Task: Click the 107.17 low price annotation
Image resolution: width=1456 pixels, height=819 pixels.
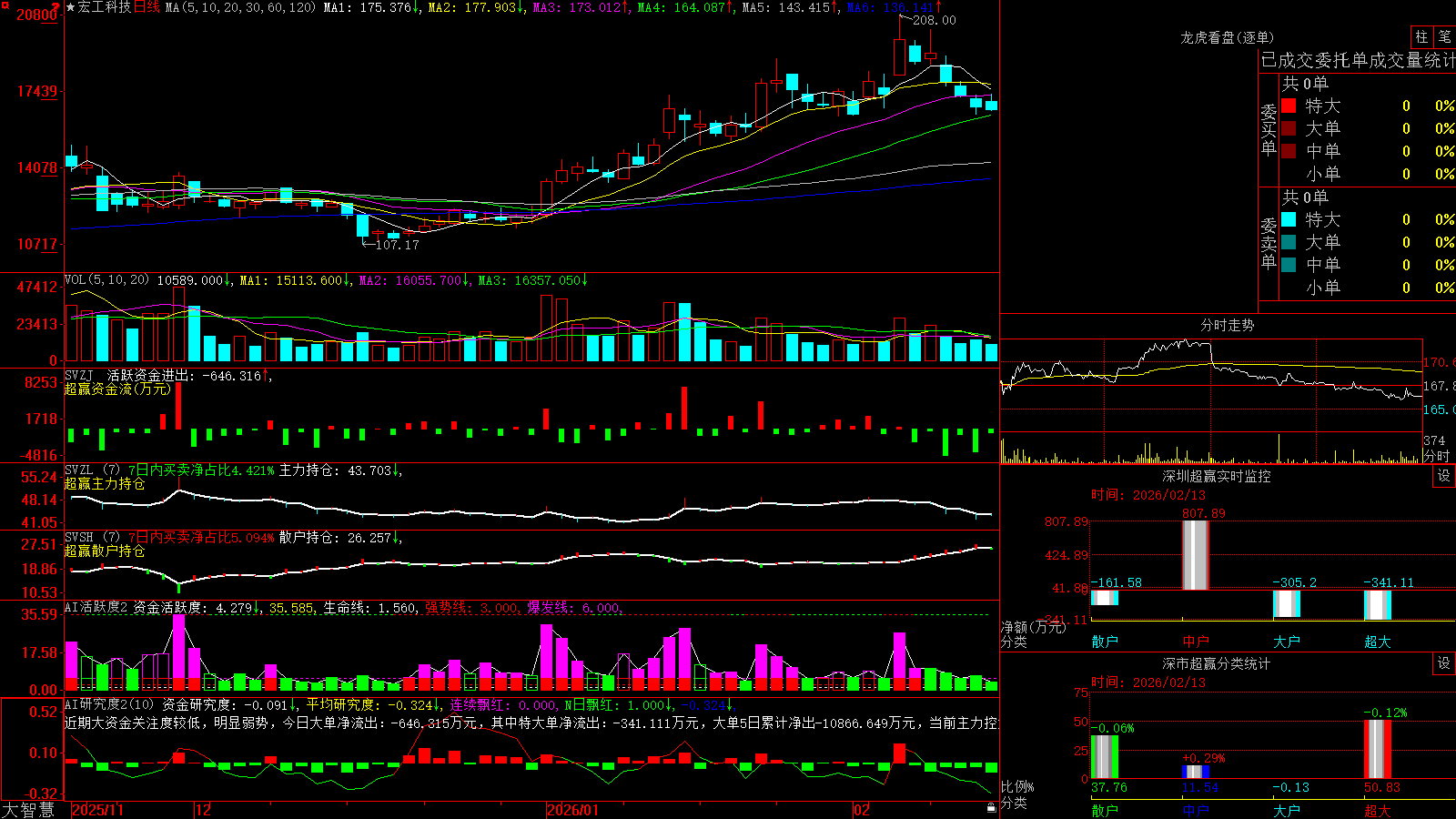Action: coord(398,245)
